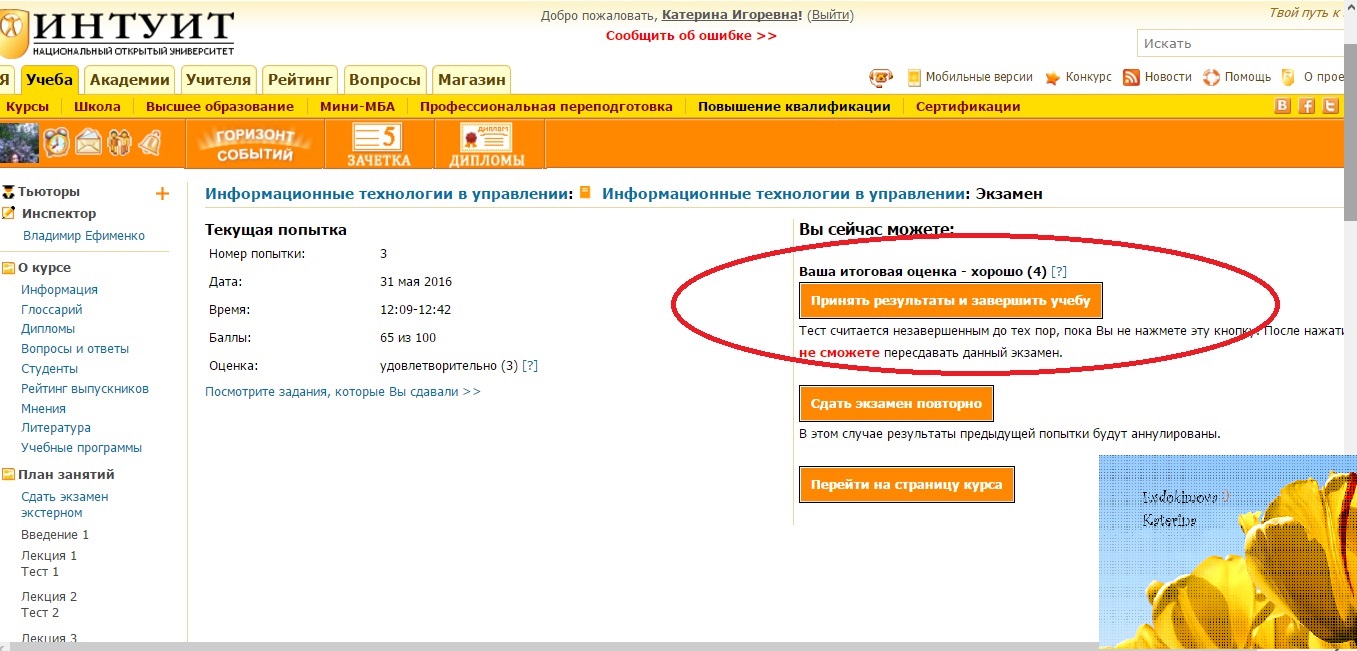Click the Facebook social icon

point(1306,107)
